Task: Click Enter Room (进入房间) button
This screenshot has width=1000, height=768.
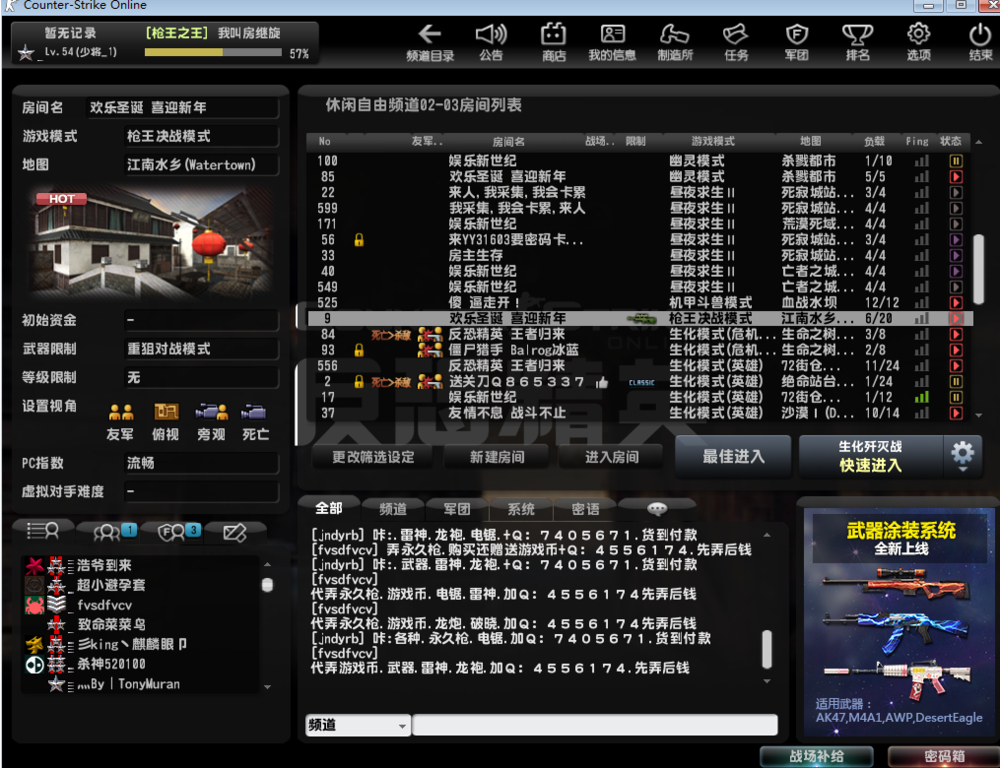Action: click(612, 457)
